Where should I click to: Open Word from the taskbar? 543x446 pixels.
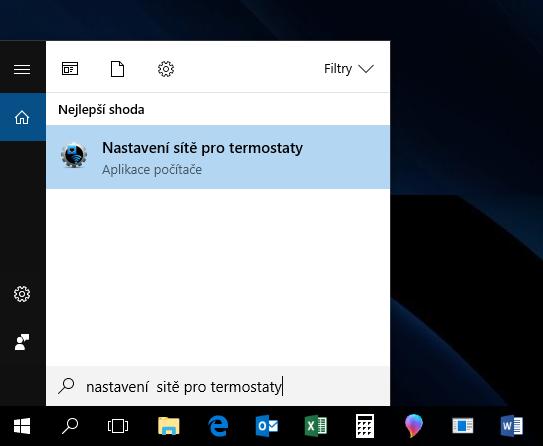tap(511, 426)
